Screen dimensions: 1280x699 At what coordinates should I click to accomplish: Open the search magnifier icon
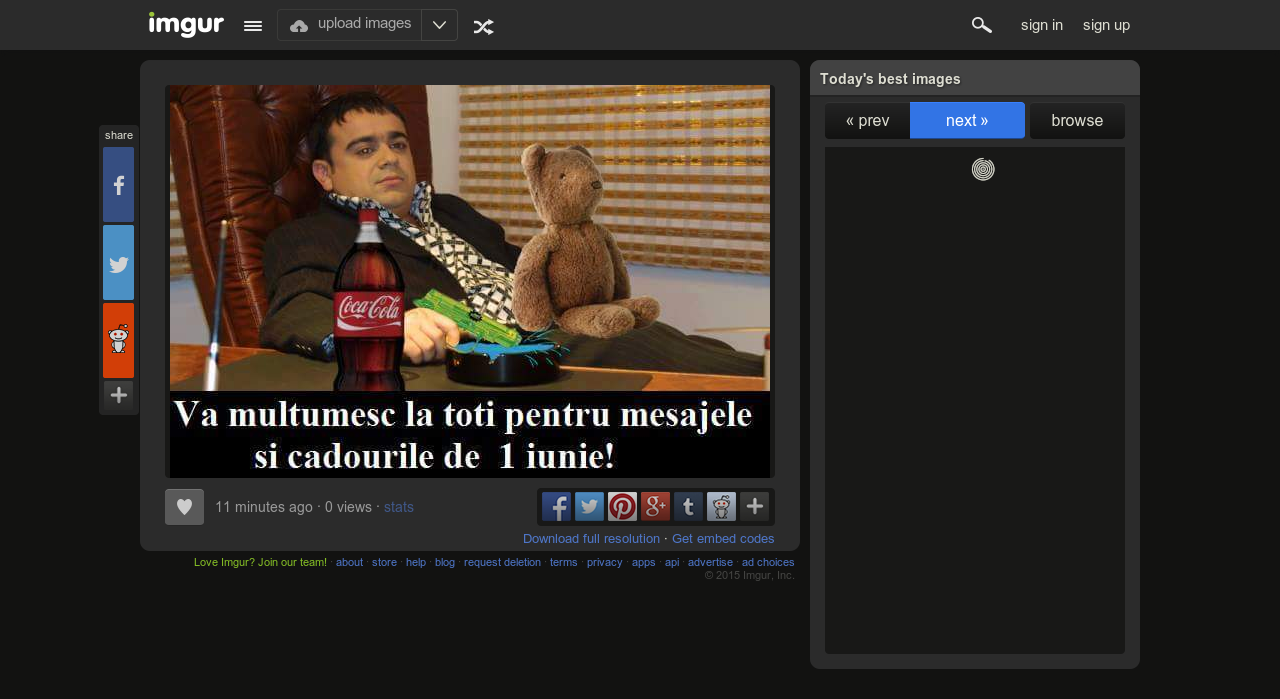[982, 25]
